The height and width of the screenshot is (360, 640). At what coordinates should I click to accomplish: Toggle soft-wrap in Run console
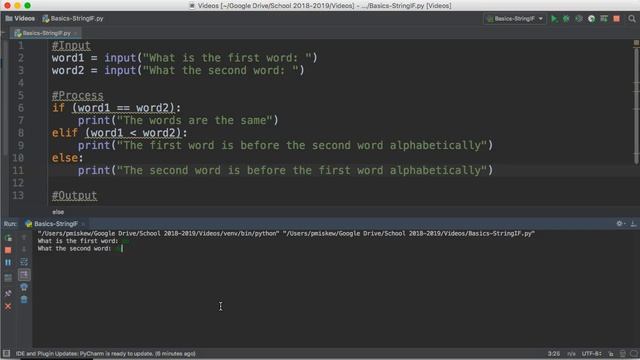(24, 262)
